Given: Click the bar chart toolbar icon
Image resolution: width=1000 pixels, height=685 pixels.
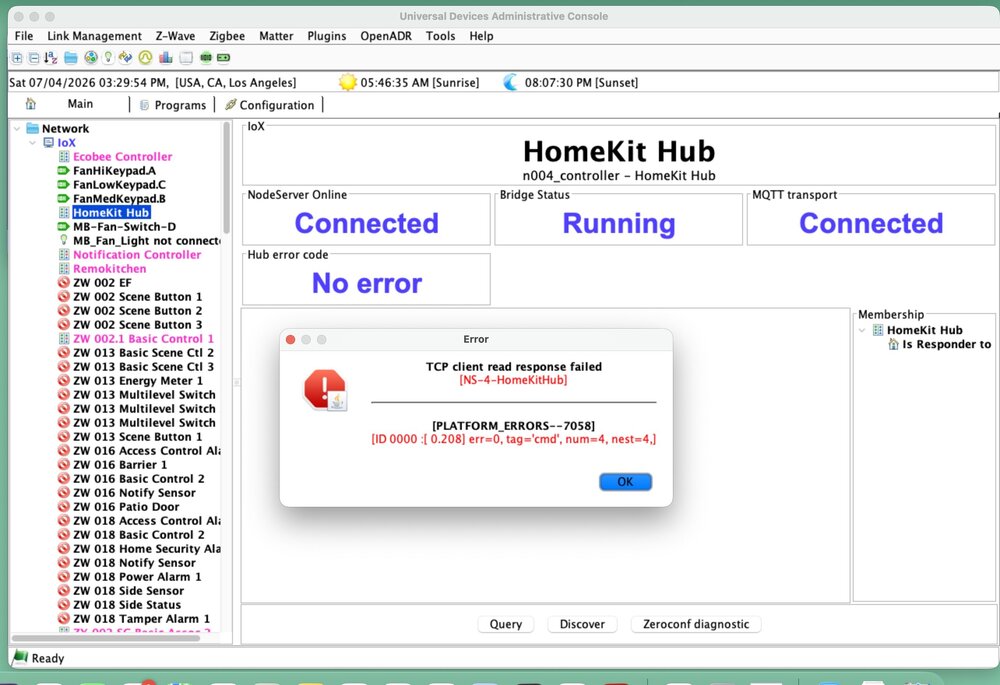Looking at the screenshot, I should [166, 58].
